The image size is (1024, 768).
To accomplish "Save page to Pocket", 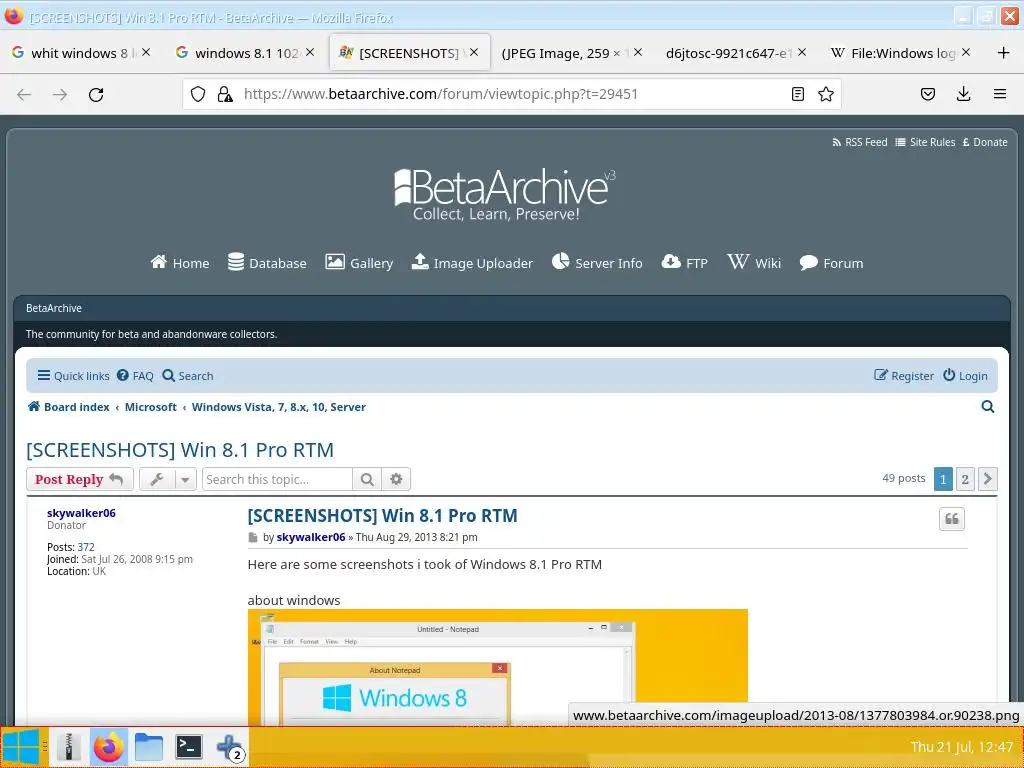I will click(x=927, y=94).
